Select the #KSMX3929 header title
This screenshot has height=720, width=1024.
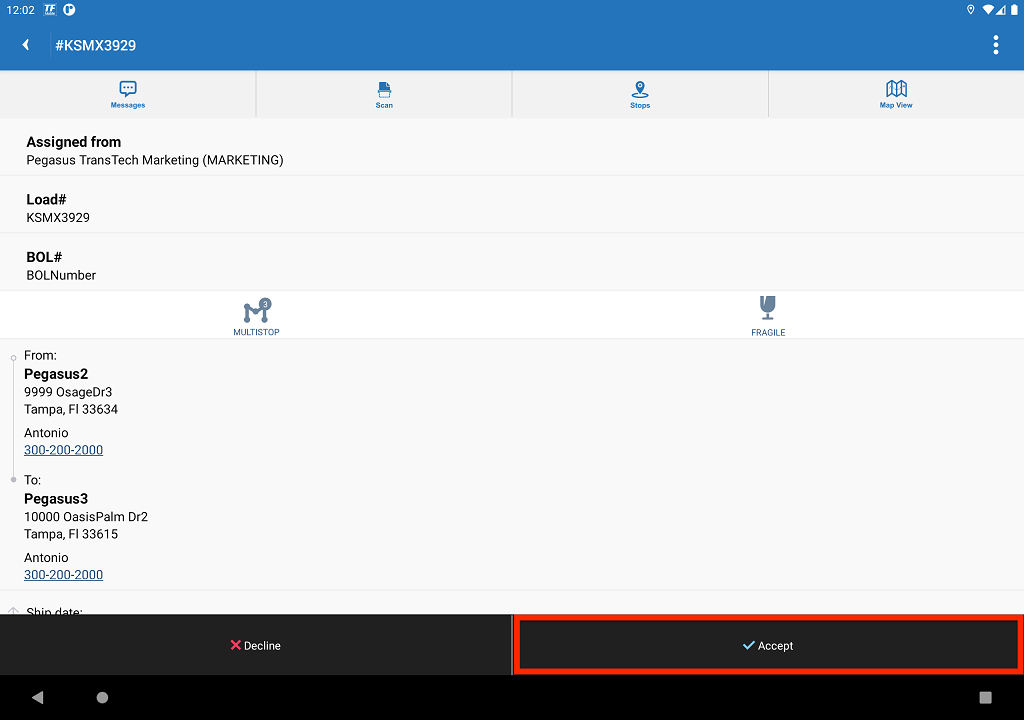tap(95, 45)
